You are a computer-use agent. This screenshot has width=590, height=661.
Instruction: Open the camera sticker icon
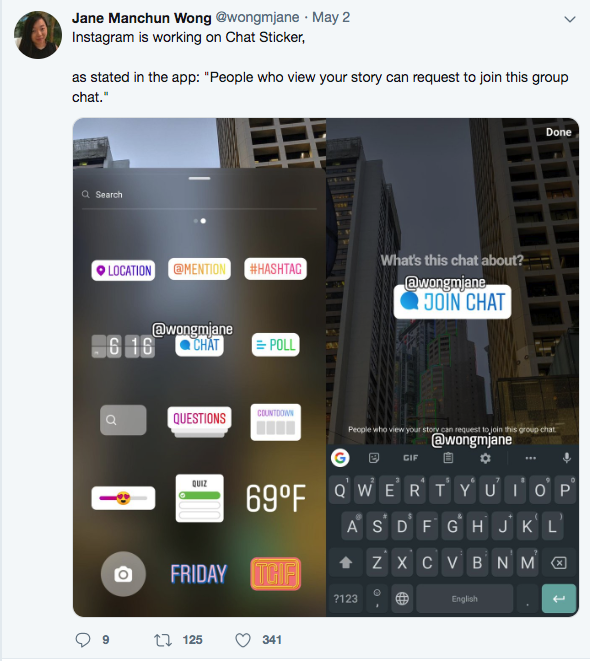pyautogui.click(x=123, y=574)
